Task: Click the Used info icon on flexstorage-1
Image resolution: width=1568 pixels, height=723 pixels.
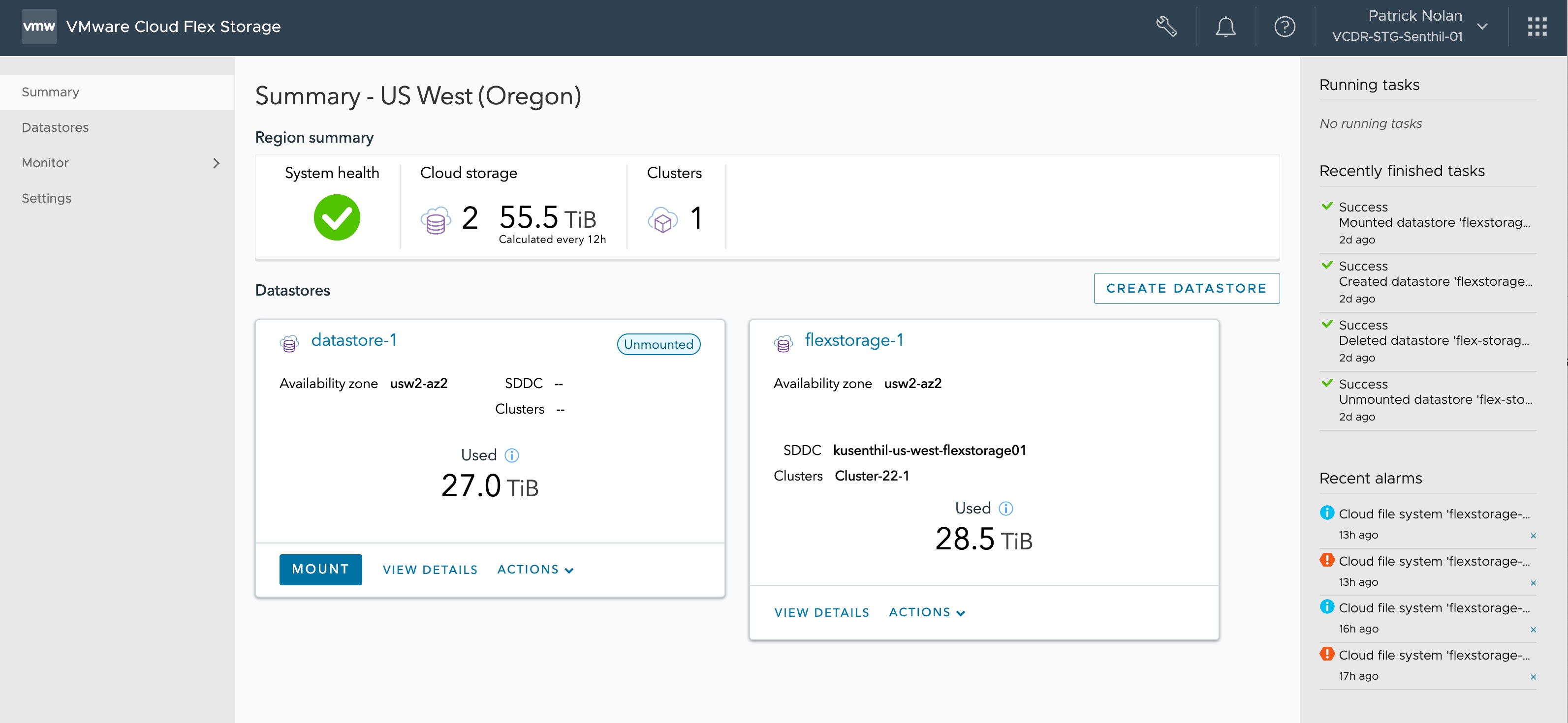Action: [x=1006, y=509]
